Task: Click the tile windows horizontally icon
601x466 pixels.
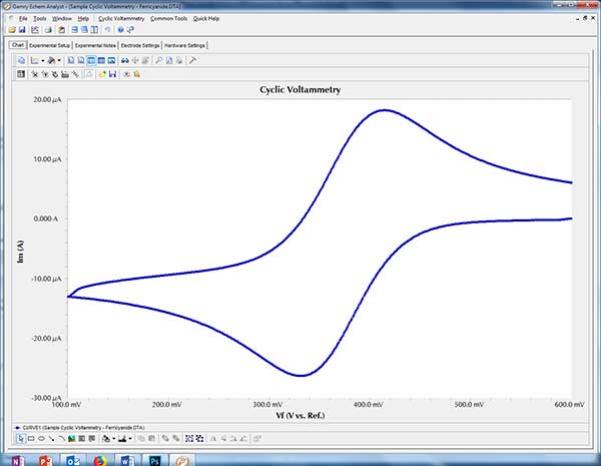Action: pos(75,30)
